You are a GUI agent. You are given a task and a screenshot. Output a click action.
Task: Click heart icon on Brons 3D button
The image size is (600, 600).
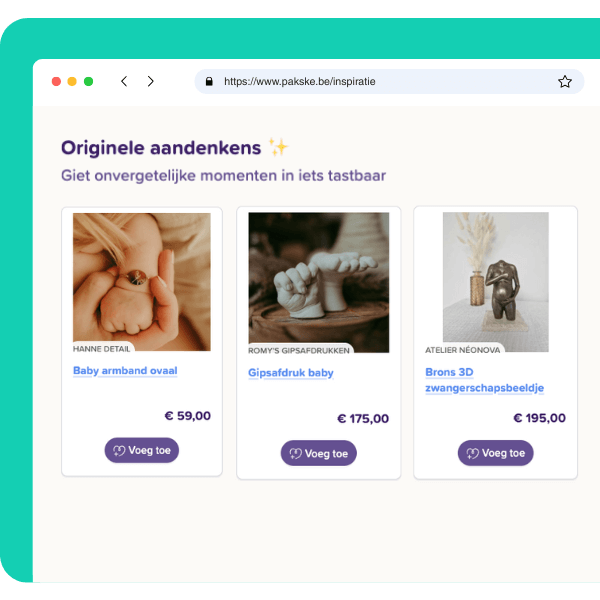point(472,454)
